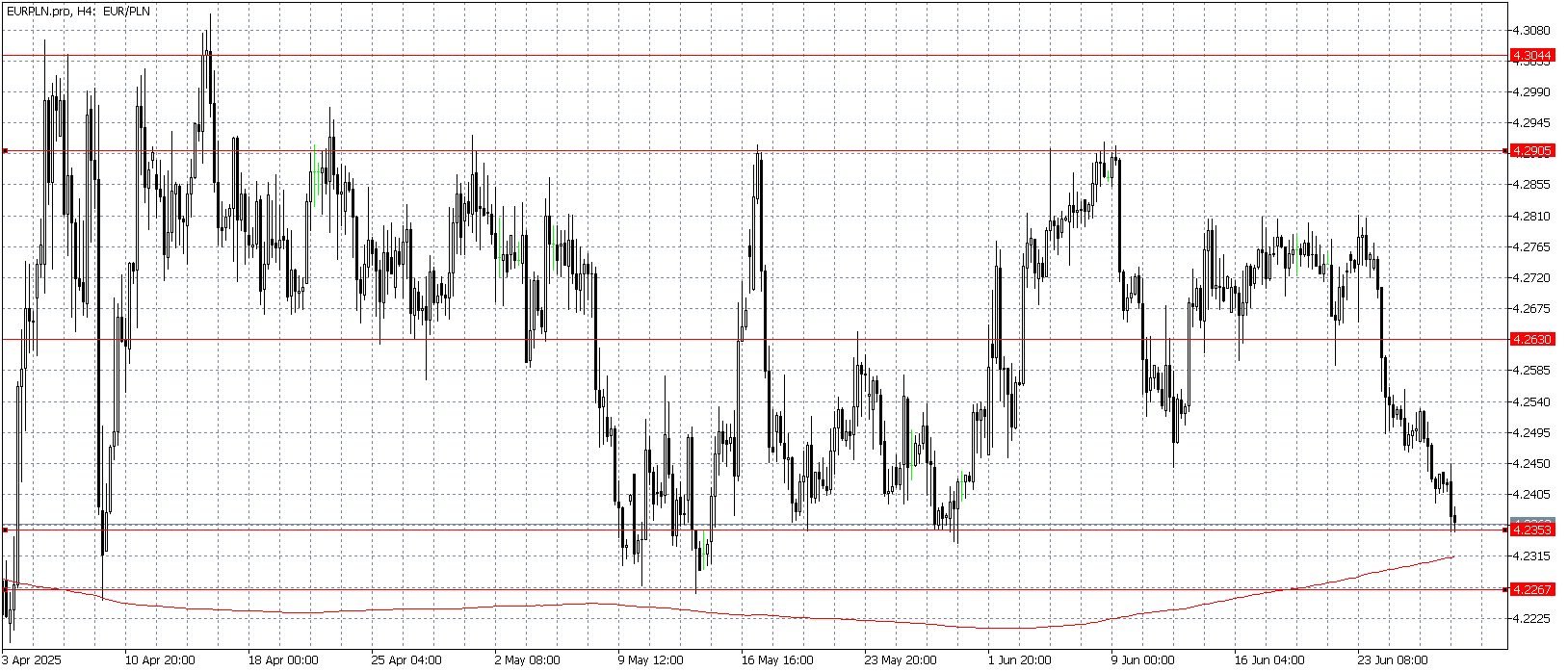Click the 9 Jun 00:00 time label
1568x672 pixels.
[1143, 660]
